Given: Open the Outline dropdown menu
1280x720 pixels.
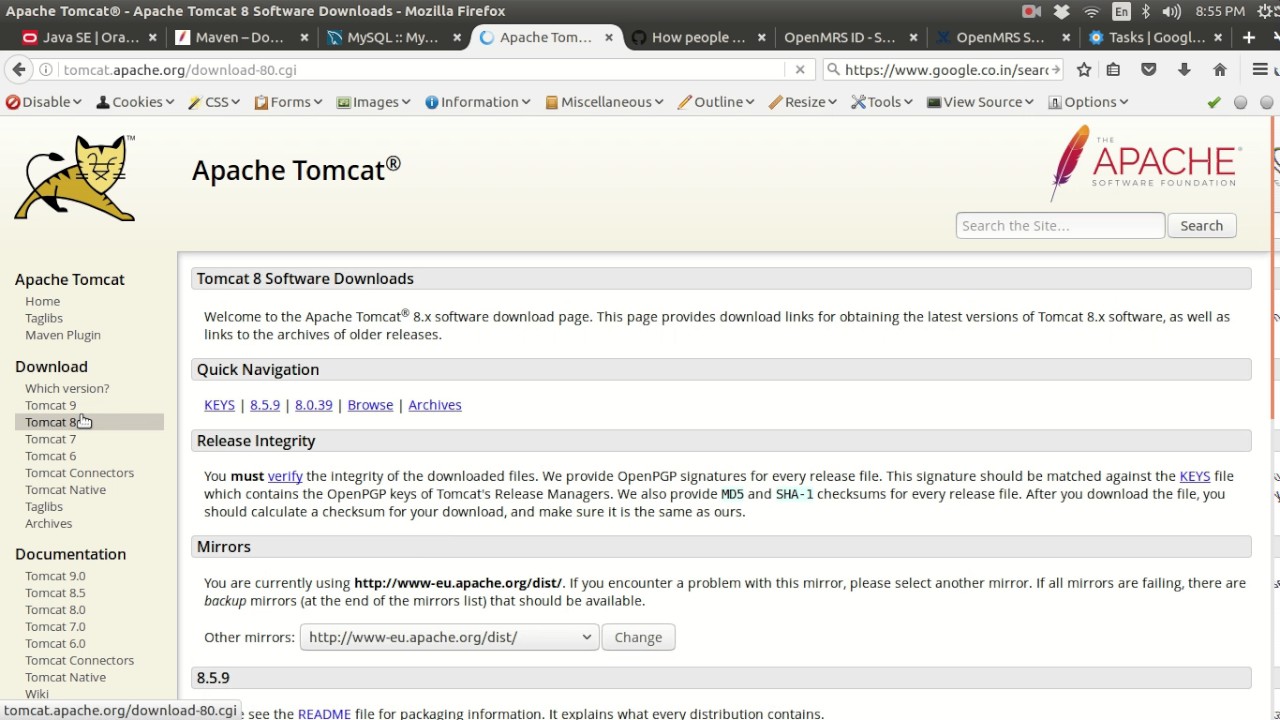Looking at the screenshot, I should click(716, 102).
